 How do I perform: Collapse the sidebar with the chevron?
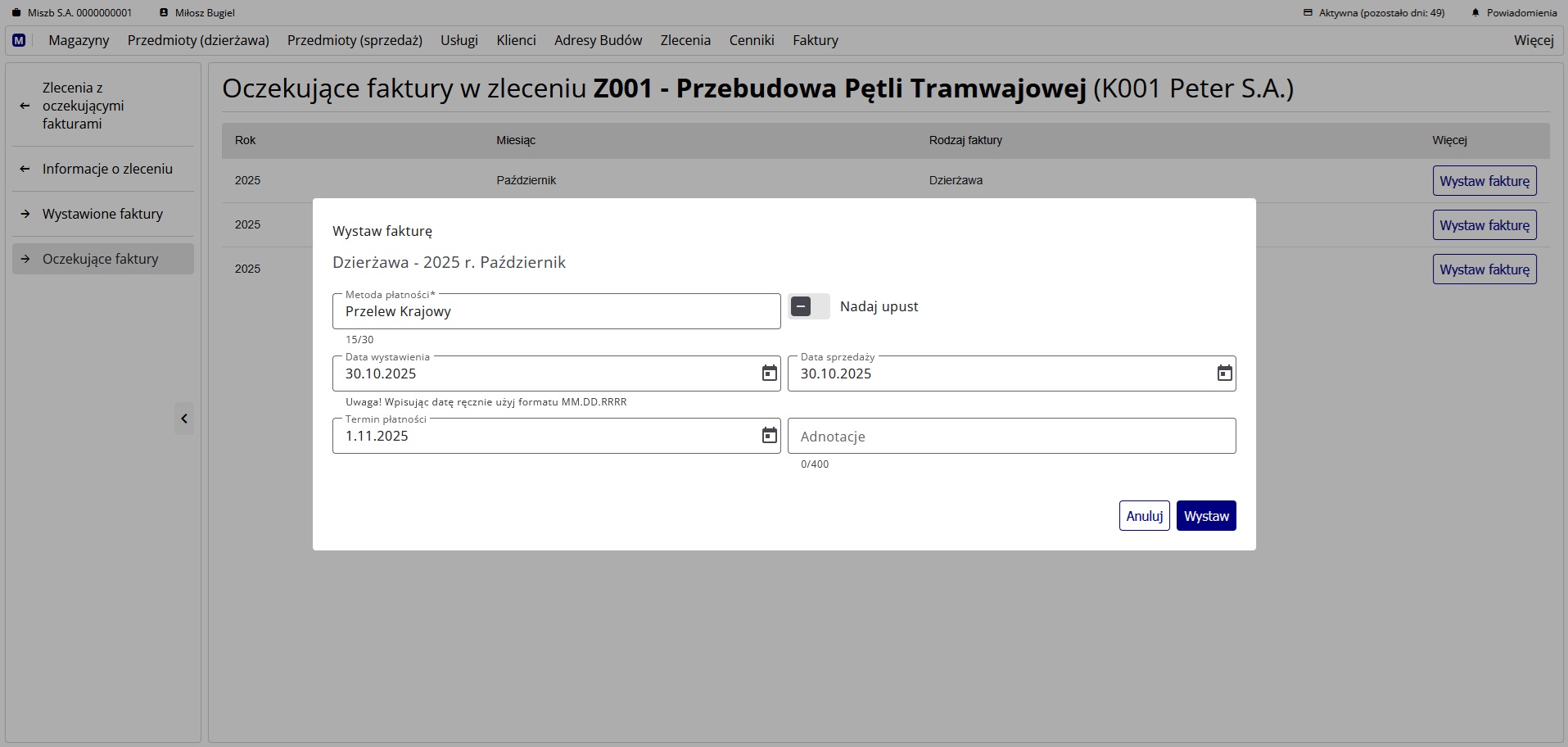click(x=183, y=419)
